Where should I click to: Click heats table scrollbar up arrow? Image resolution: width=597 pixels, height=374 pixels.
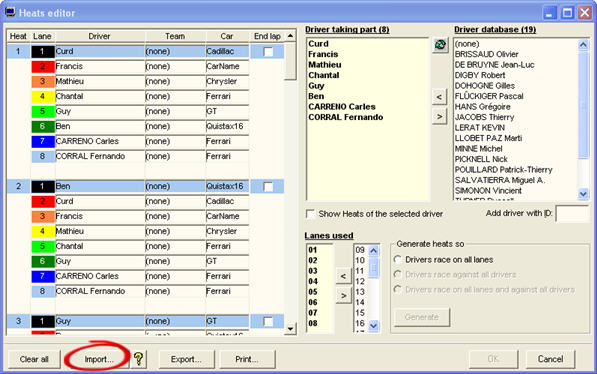point(290,36)
